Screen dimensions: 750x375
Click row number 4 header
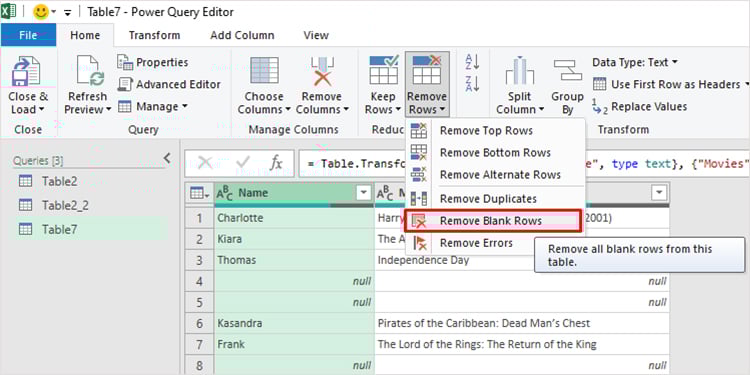pos(199,281)
